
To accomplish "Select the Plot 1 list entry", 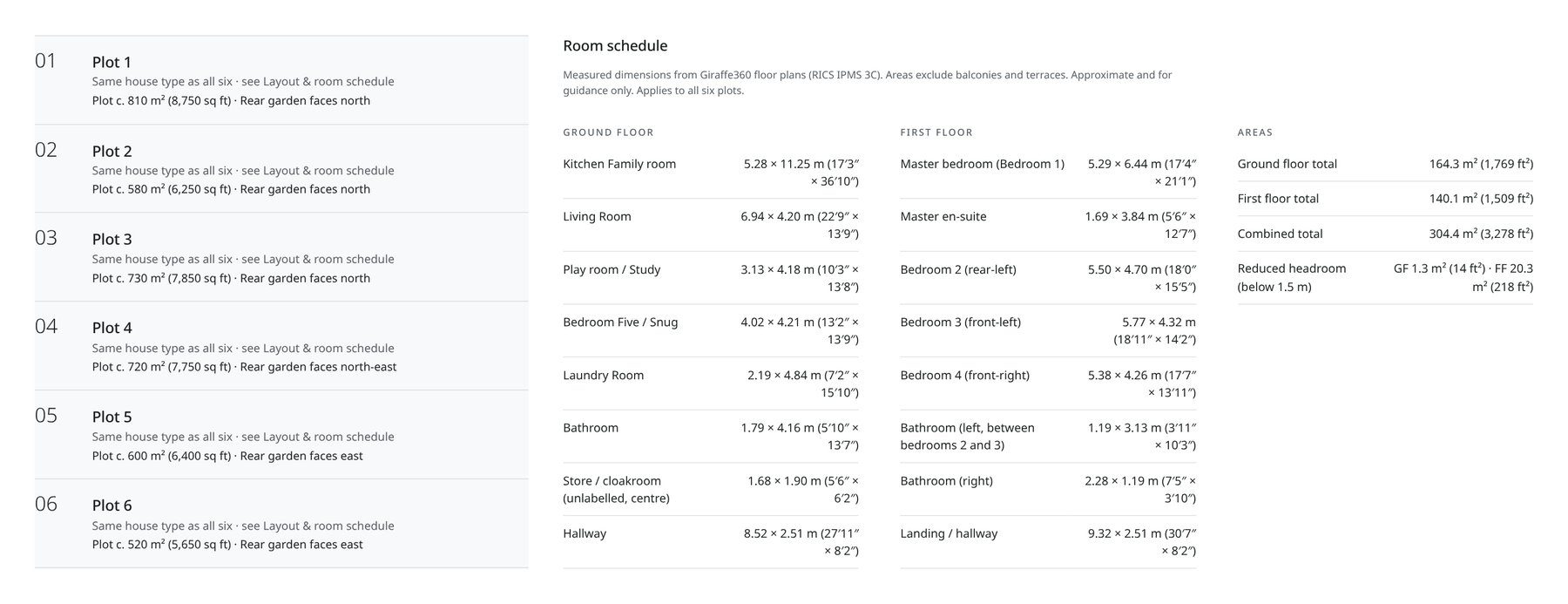I will point(281,80).
